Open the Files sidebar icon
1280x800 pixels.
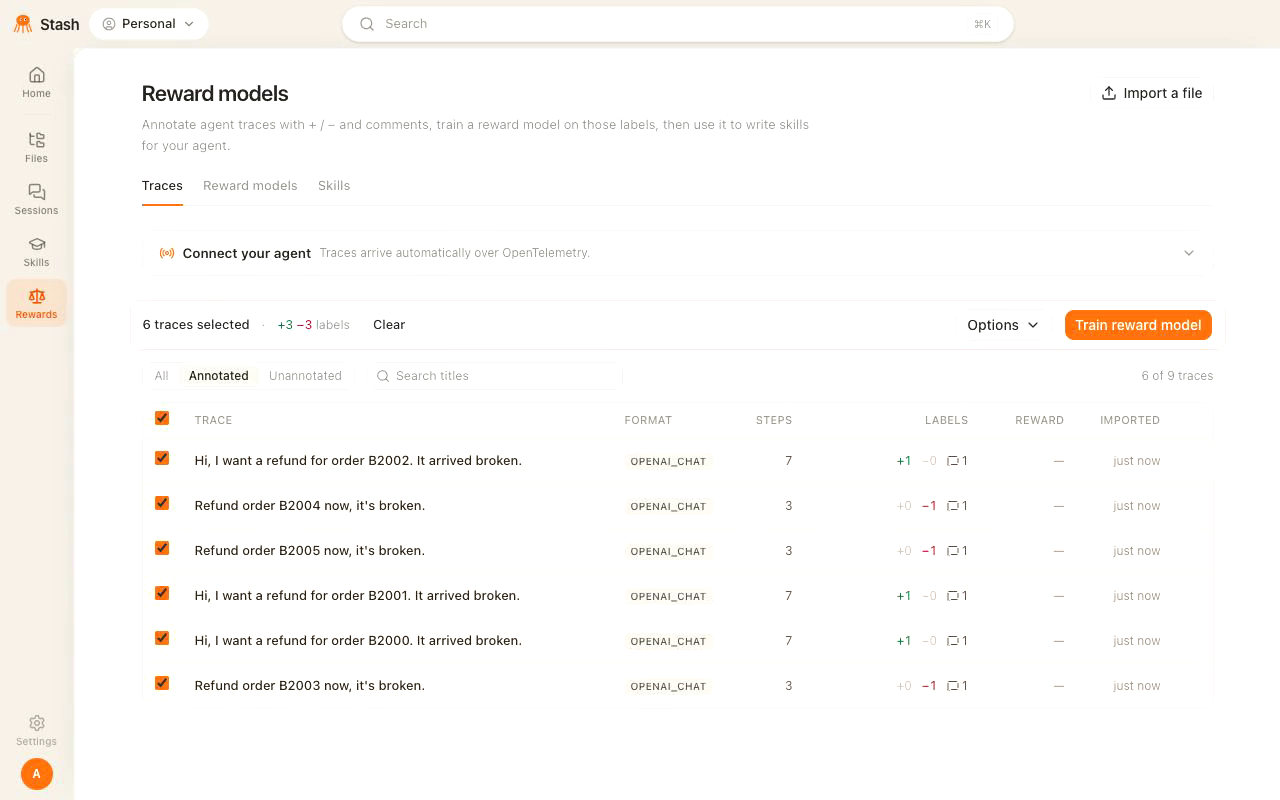click(x=36, y=140)
